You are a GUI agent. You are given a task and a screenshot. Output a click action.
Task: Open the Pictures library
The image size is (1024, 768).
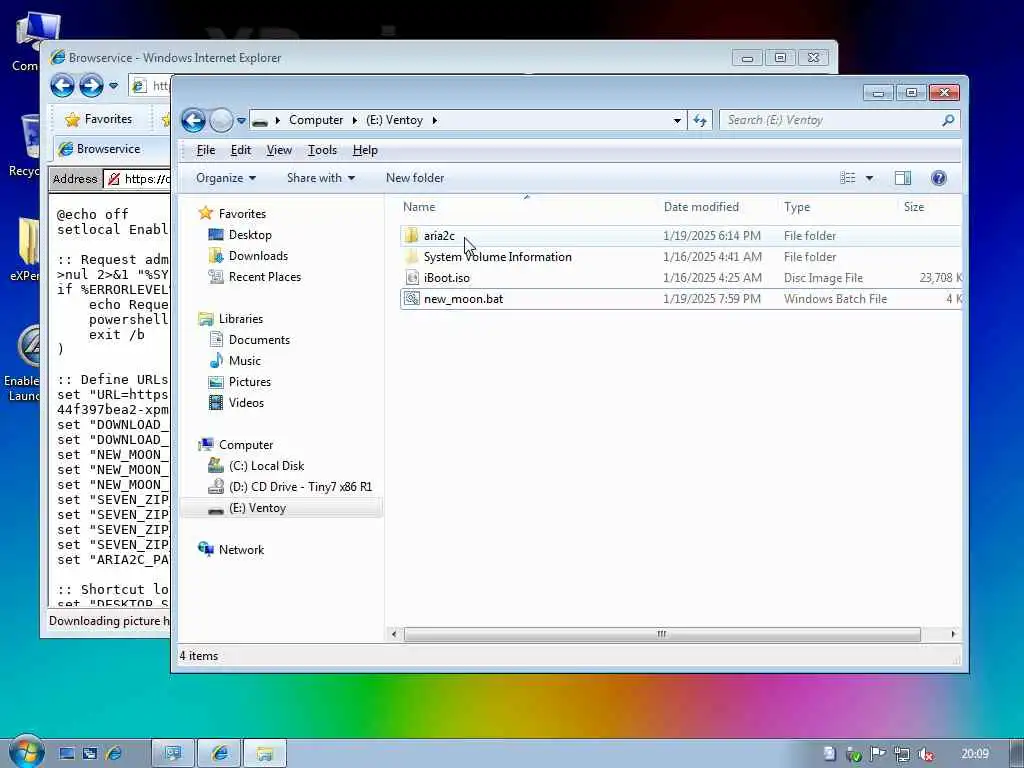pyautogui.click(x=249, y=381)
